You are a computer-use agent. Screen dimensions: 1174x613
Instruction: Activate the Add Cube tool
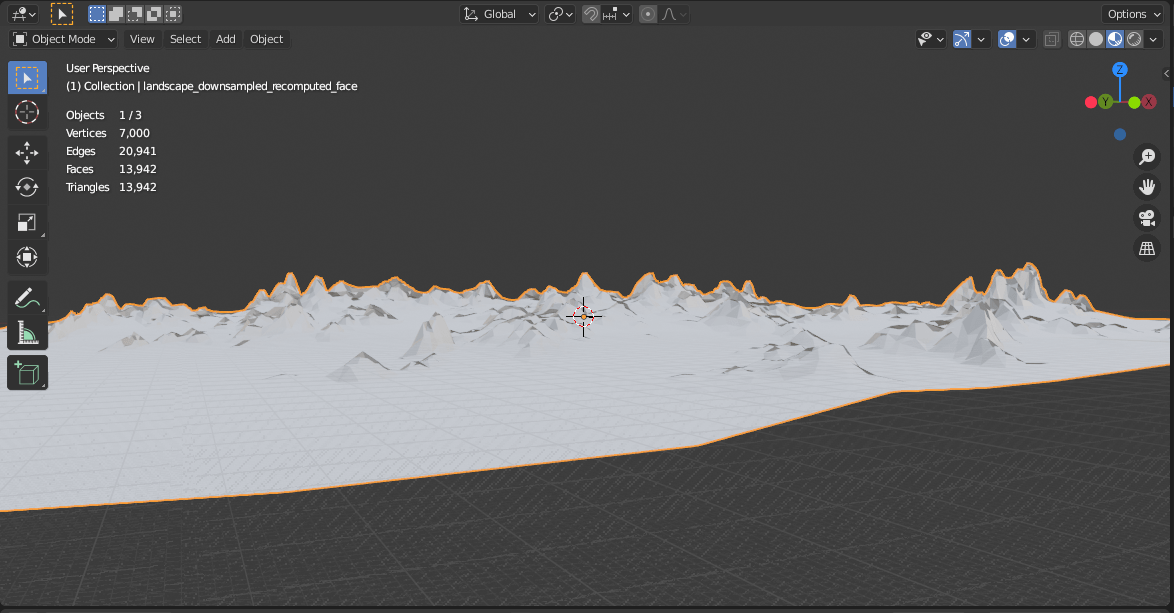(27, 372)
